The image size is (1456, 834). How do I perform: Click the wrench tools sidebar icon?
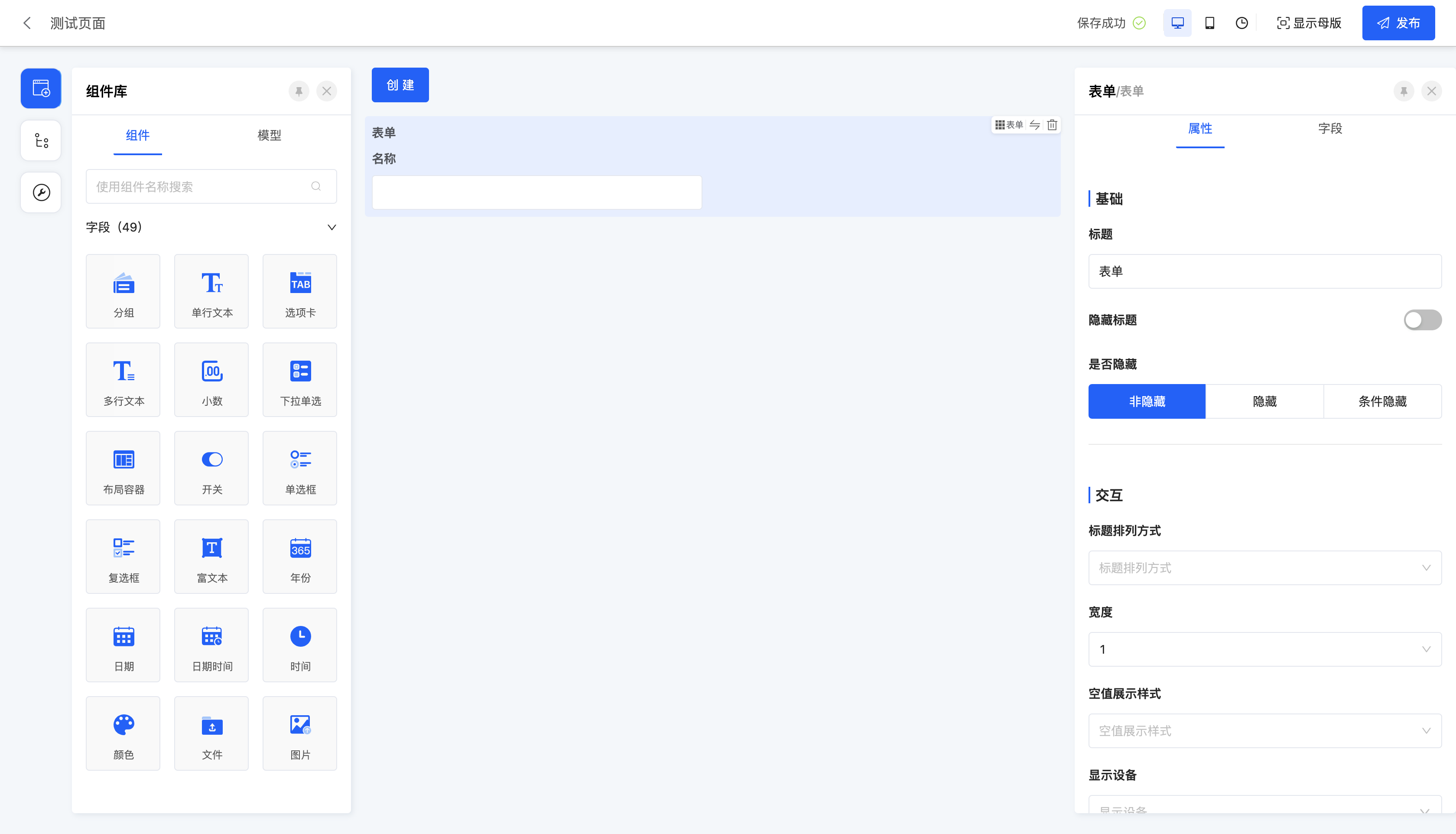[41, 192]
